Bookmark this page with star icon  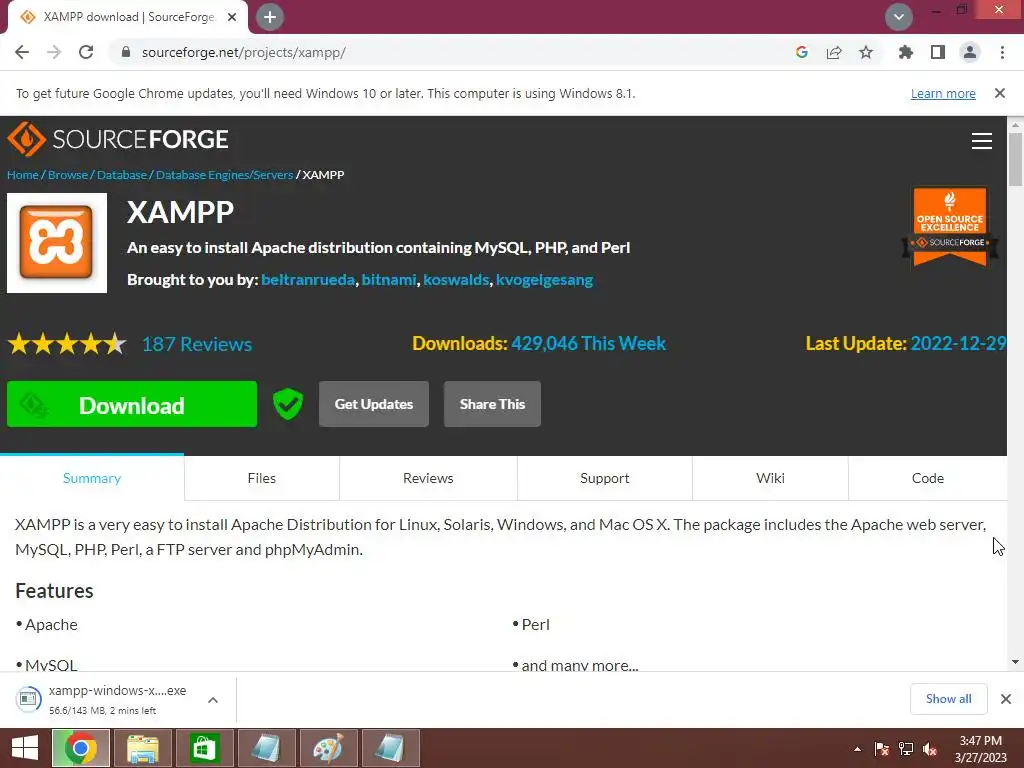point(866,52)
